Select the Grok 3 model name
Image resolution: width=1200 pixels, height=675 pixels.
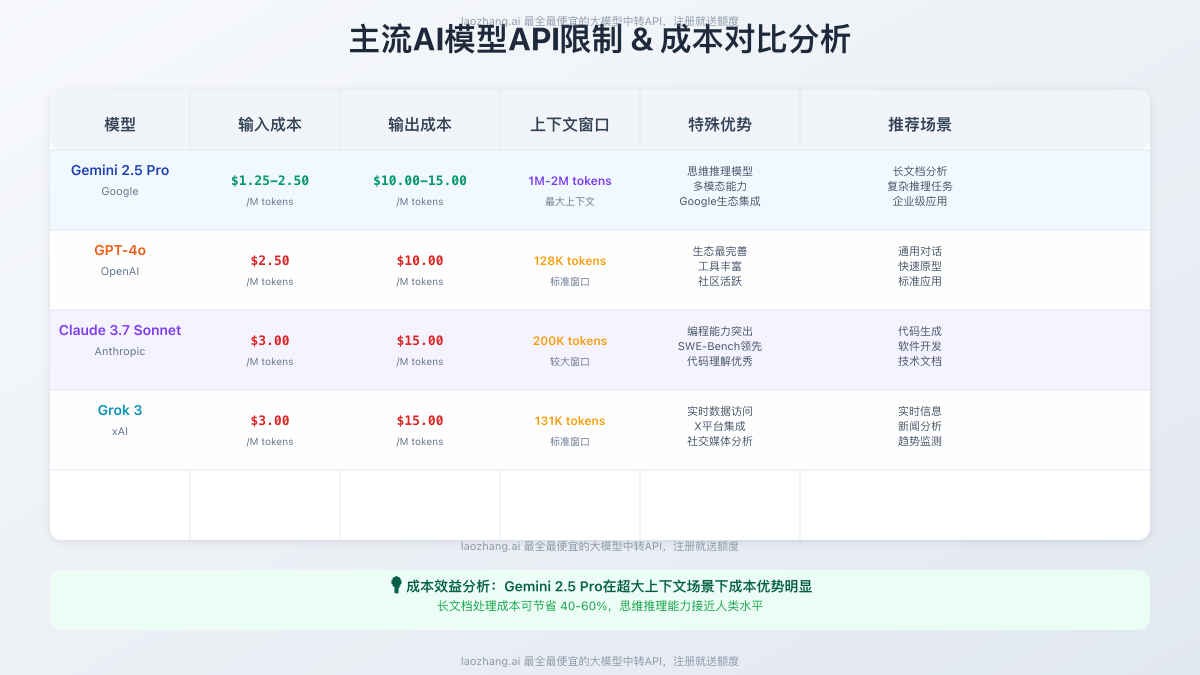[x=120, y=410]
